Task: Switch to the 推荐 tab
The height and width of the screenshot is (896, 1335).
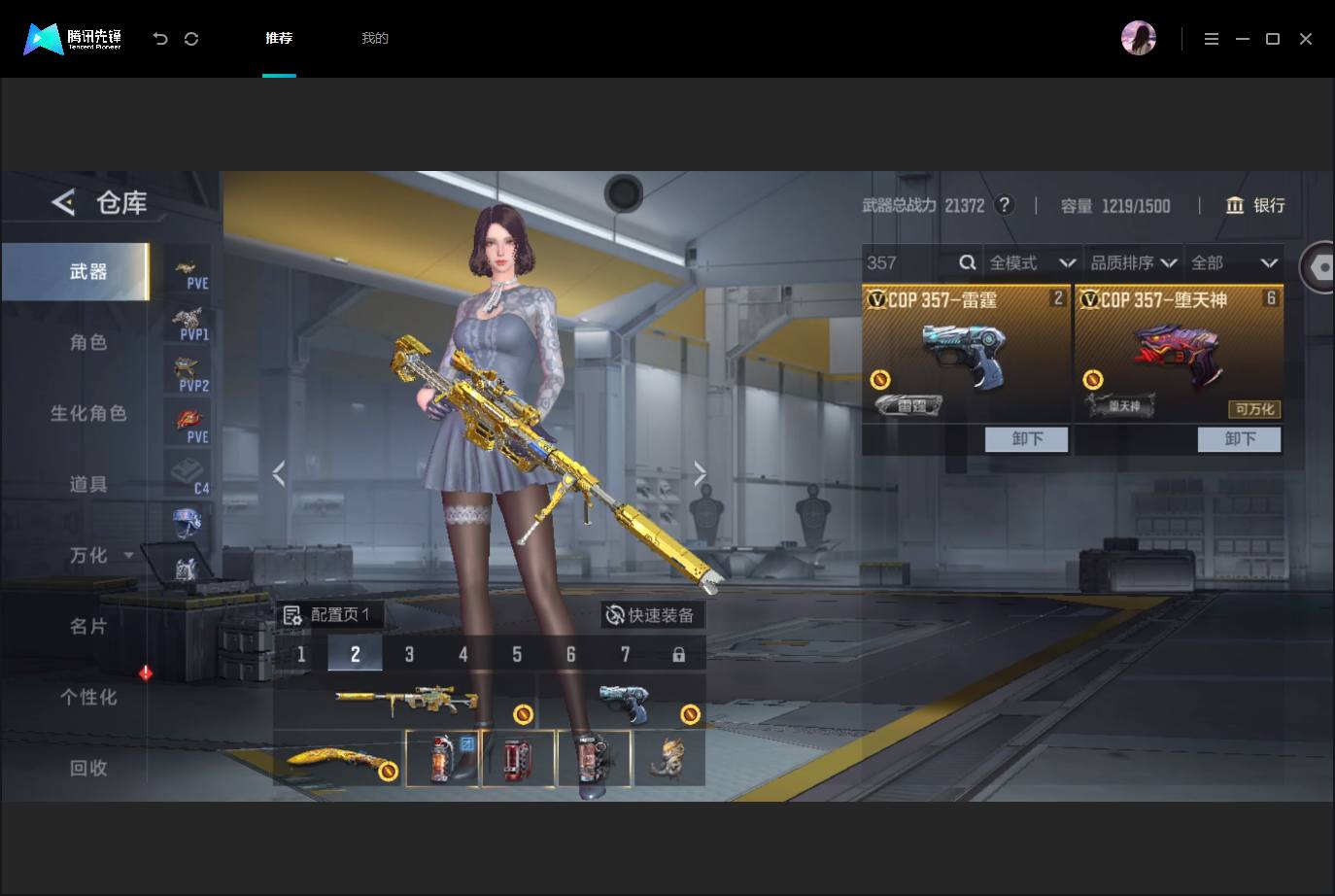Action: pos(279,39)
